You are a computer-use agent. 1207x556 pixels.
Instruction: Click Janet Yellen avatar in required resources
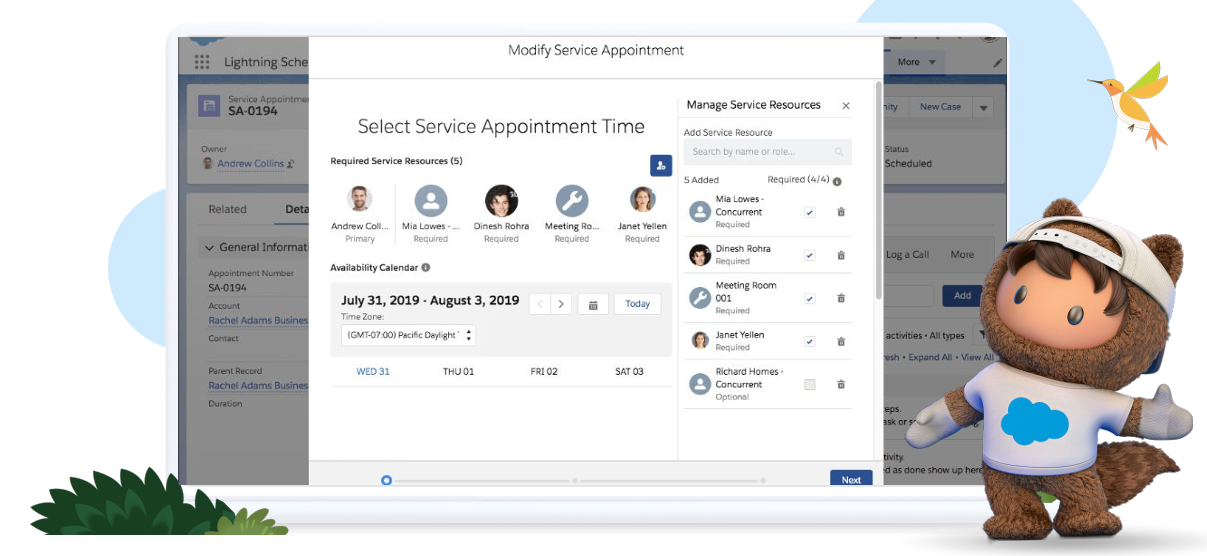pos(643,200)
